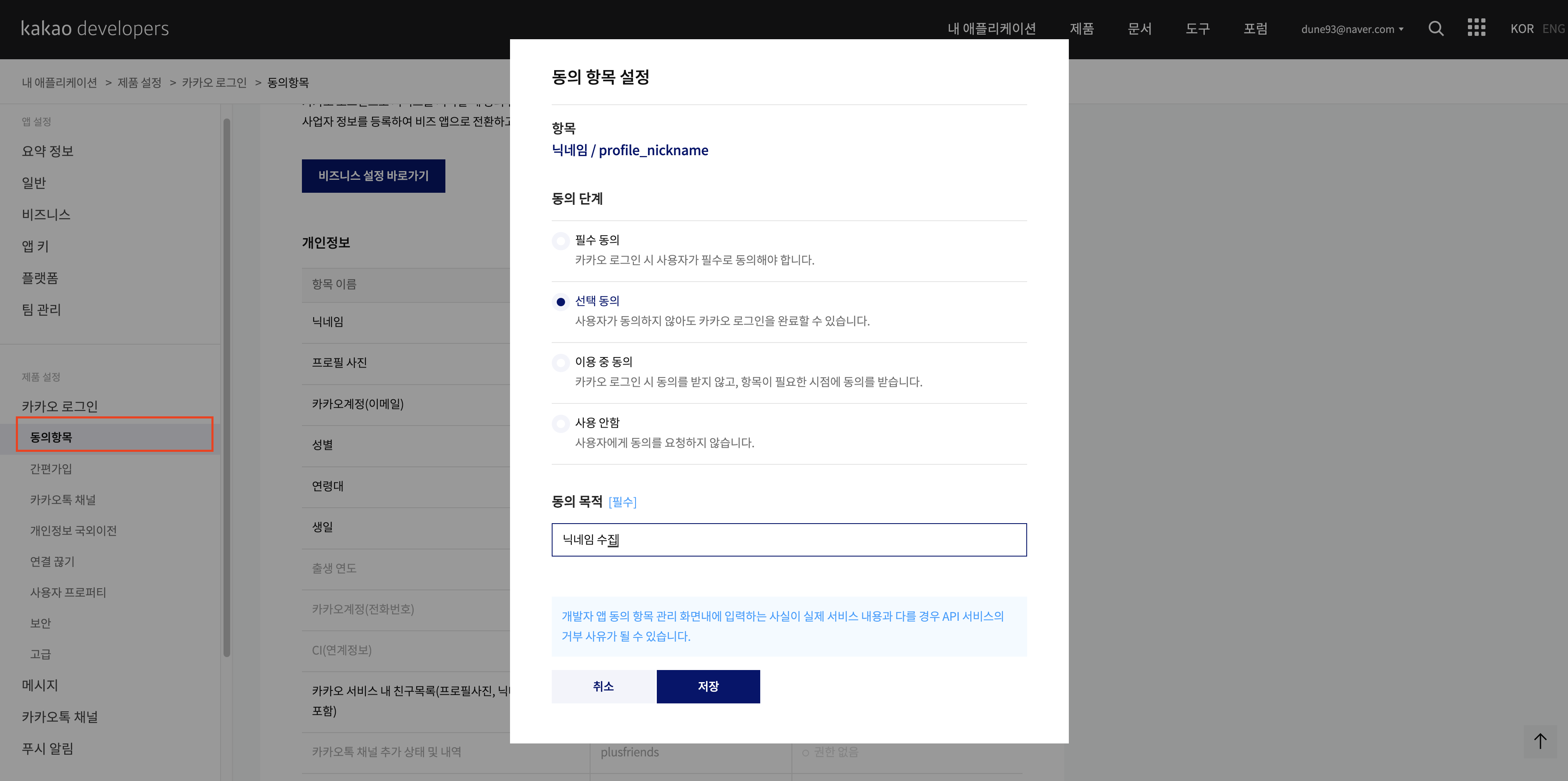Screen dimensions: 1568x781
Task: Click the scroll-to-top arrow button
Action: click(1540, 741)
